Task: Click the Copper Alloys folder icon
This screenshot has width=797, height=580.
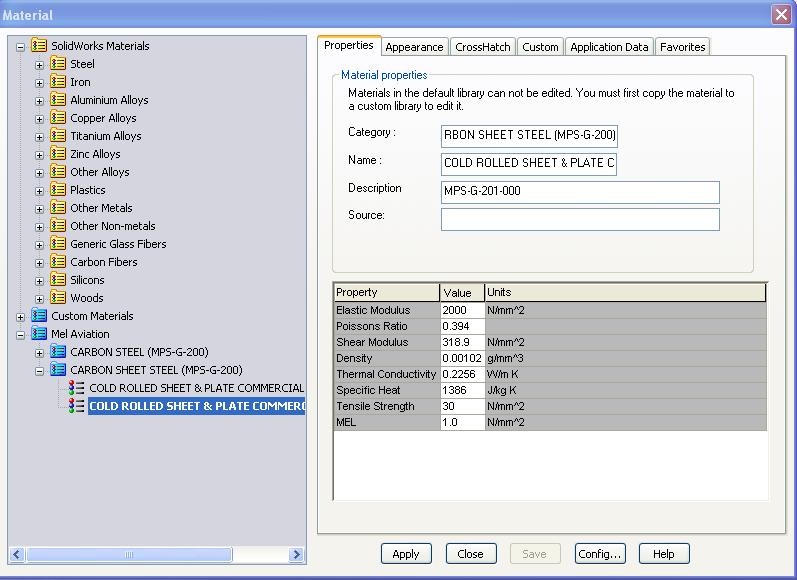Action: click(58, 118)
